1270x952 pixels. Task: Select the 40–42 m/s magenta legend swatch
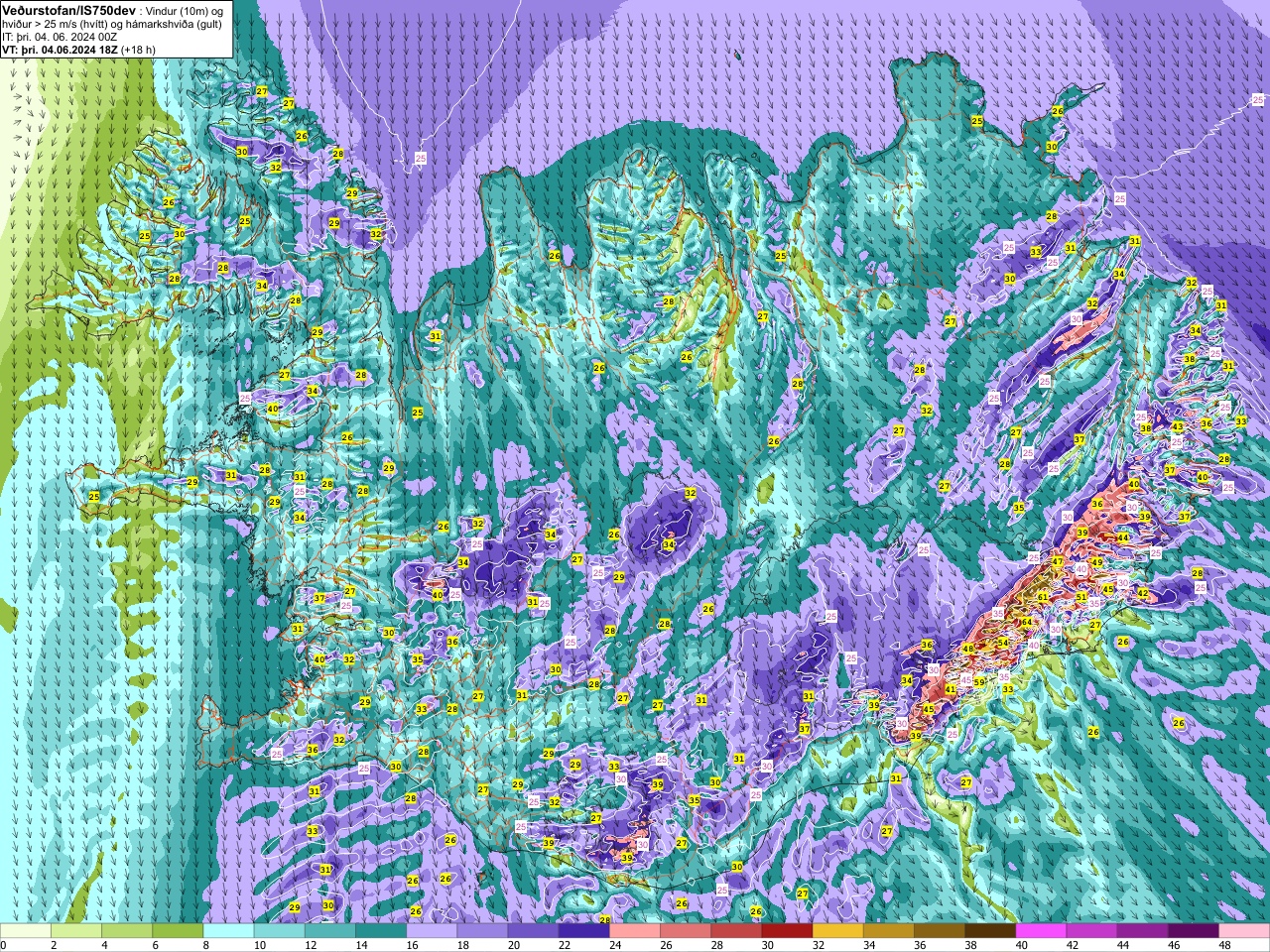pos(1040,930)
